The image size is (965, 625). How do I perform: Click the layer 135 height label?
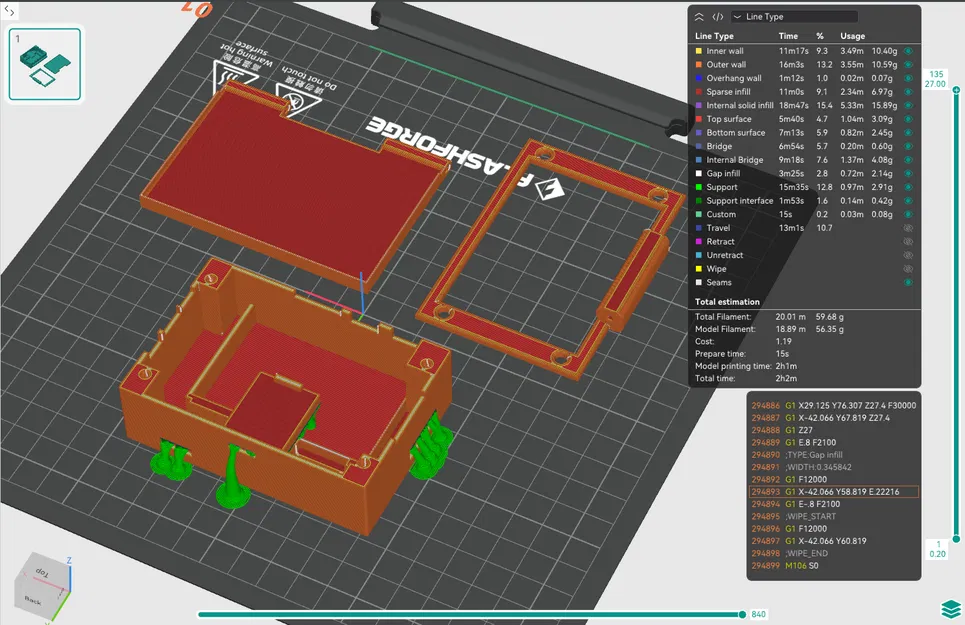(935, 79)
